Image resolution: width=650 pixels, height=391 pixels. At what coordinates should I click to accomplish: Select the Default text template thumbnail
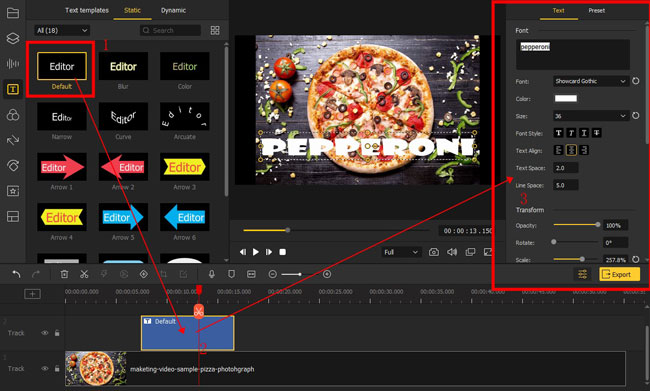click(62, 66)
